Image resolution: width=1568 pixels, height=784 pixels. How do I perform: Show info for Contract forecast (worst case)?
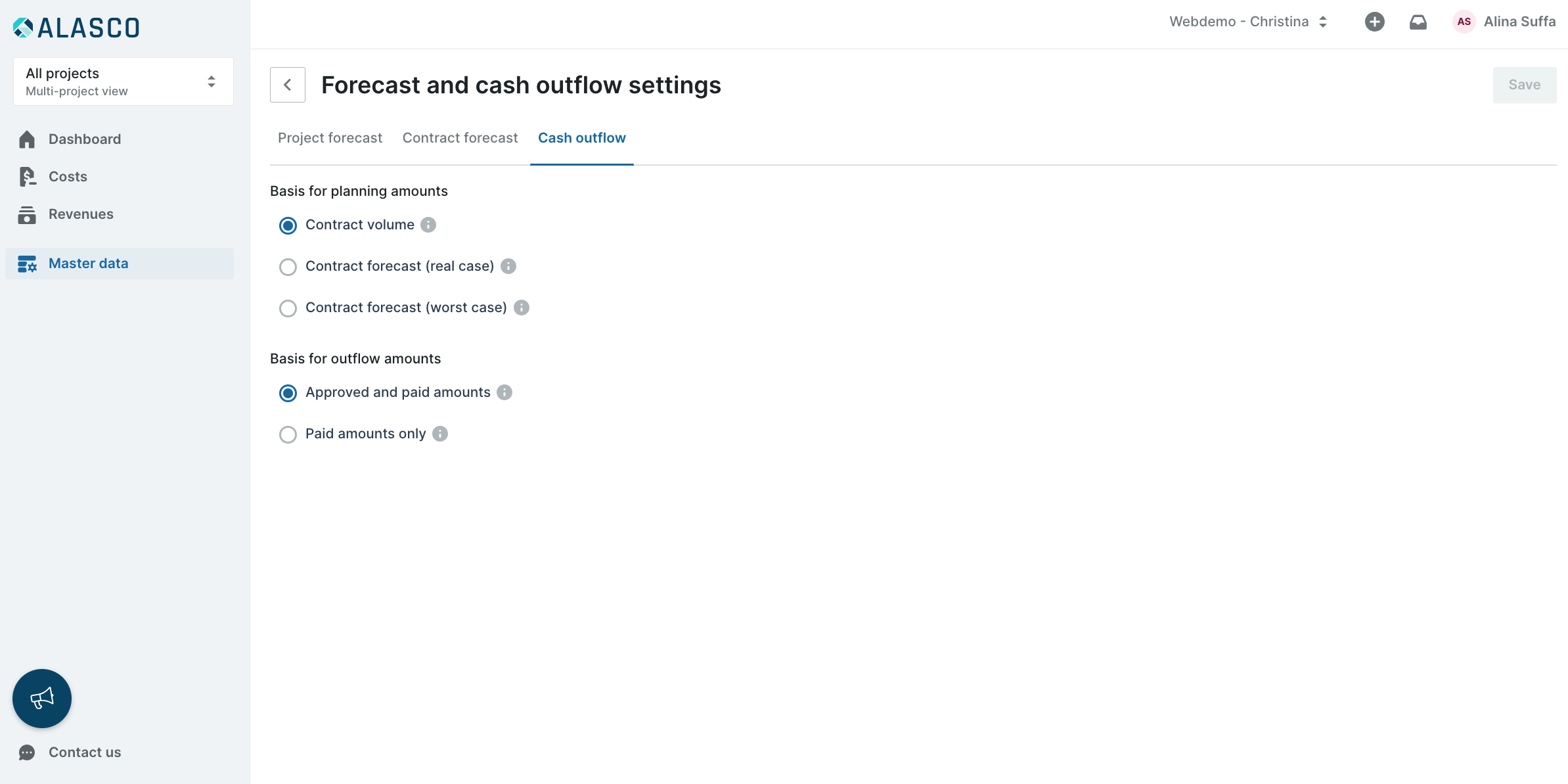tap(522, 308)
